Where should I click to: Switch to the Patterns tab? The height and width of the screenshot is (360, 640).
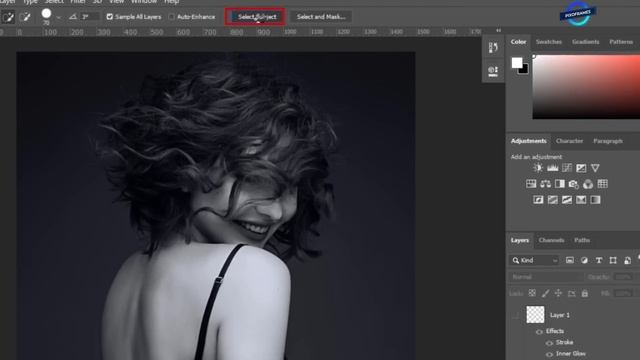[x=621, y=42]
